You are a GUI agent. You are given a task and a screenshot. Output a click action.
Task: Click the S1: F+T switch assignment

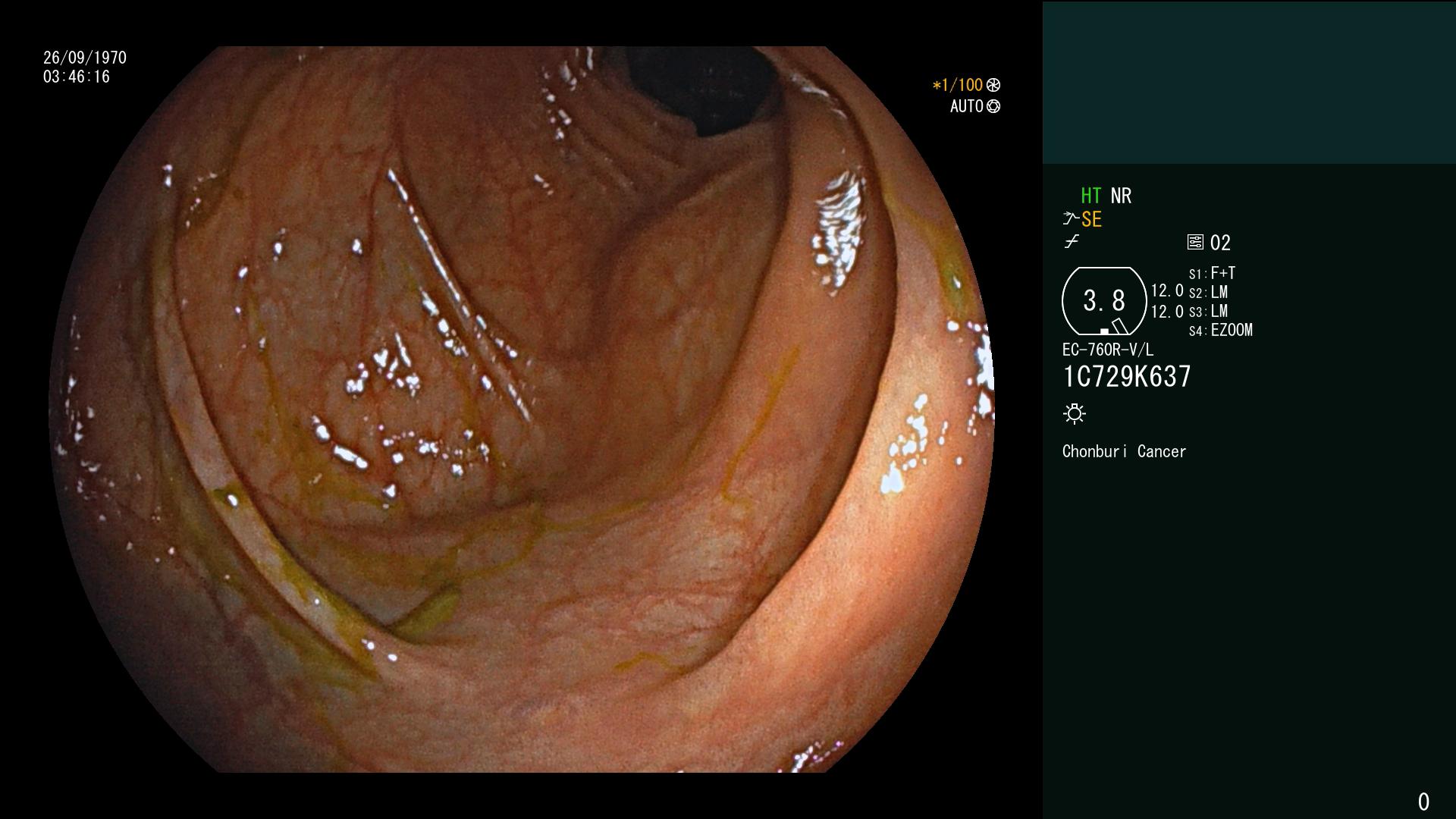[1213, 273]
